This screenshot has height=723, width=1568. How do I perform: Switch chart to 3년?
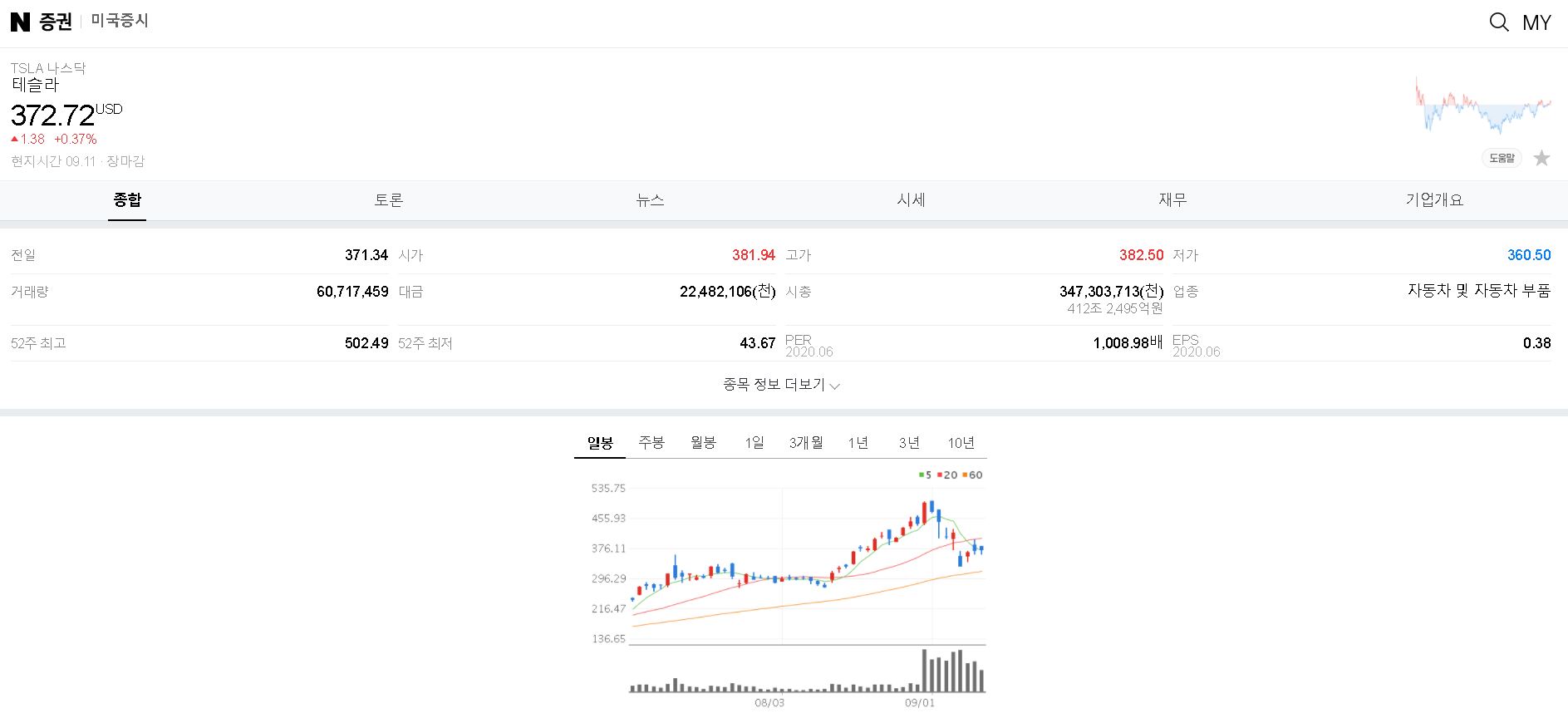[x=909, y=443]
